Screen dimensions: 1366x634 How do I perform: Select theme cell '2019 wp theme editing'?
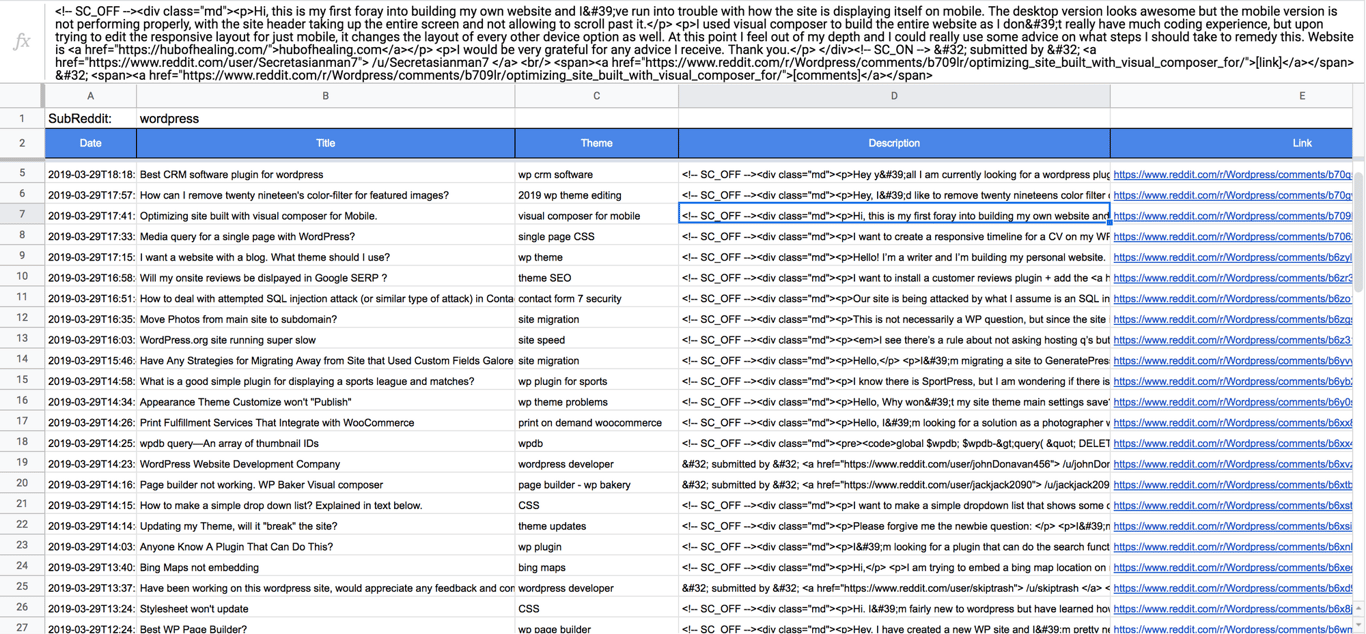pyautogui.click(x=596, y=195)
